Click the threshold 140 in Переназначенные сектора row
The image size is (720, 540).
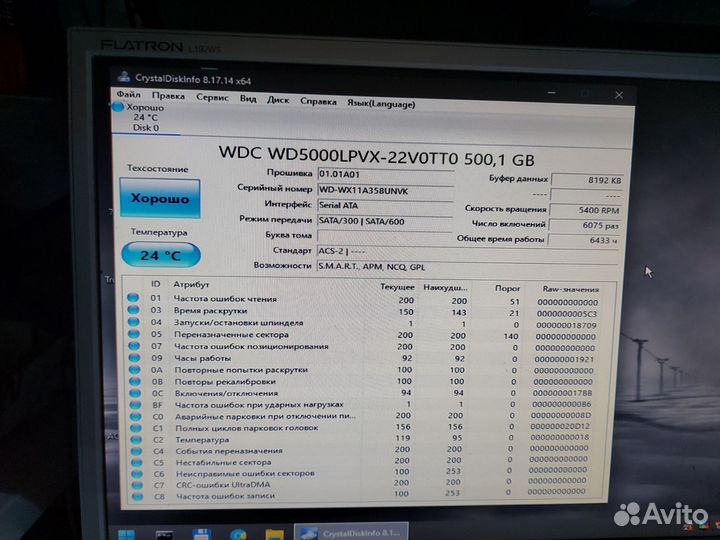coord(511,336)
